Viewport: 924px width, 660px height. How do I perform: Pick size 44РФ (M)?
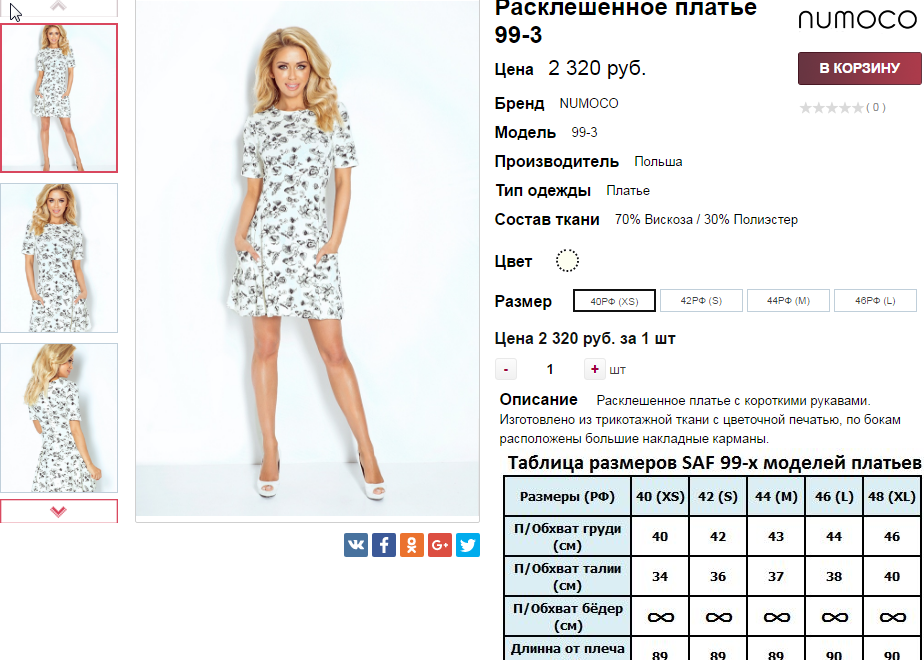click(788, 301)
